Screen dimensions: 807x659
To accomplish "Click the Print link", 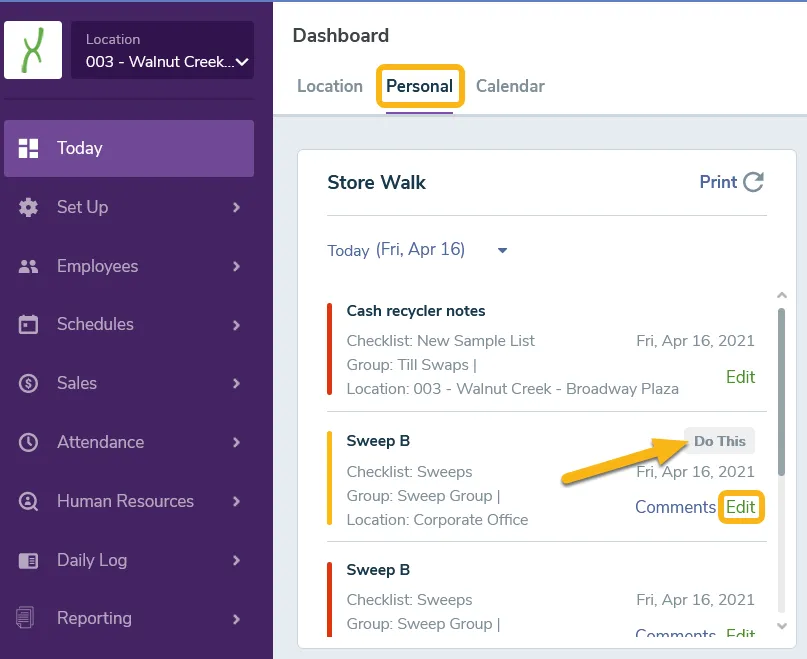I will (x=718, y=182).
